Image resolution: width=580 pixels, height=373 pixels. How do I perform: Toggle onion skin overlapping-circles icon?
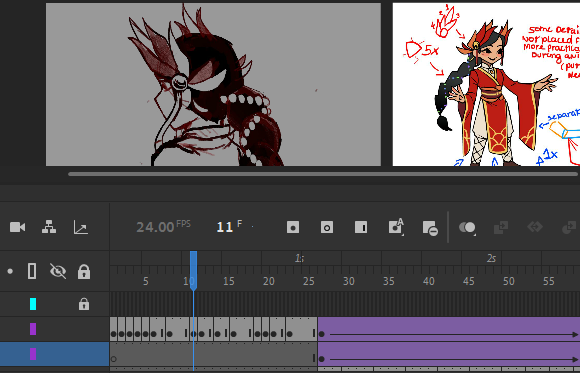tap(467, 227)
